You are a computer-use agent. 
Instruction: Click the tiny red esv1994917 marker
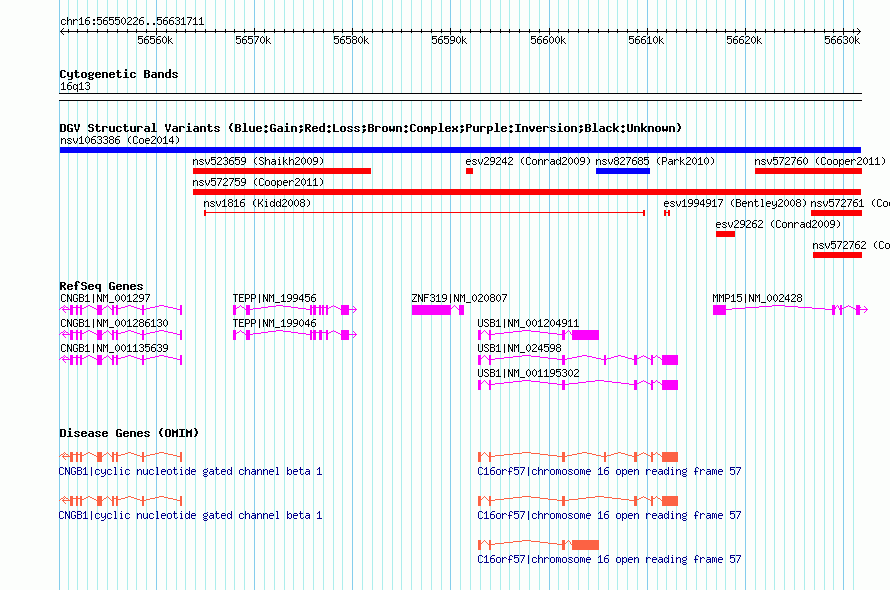tap(667, 213)
